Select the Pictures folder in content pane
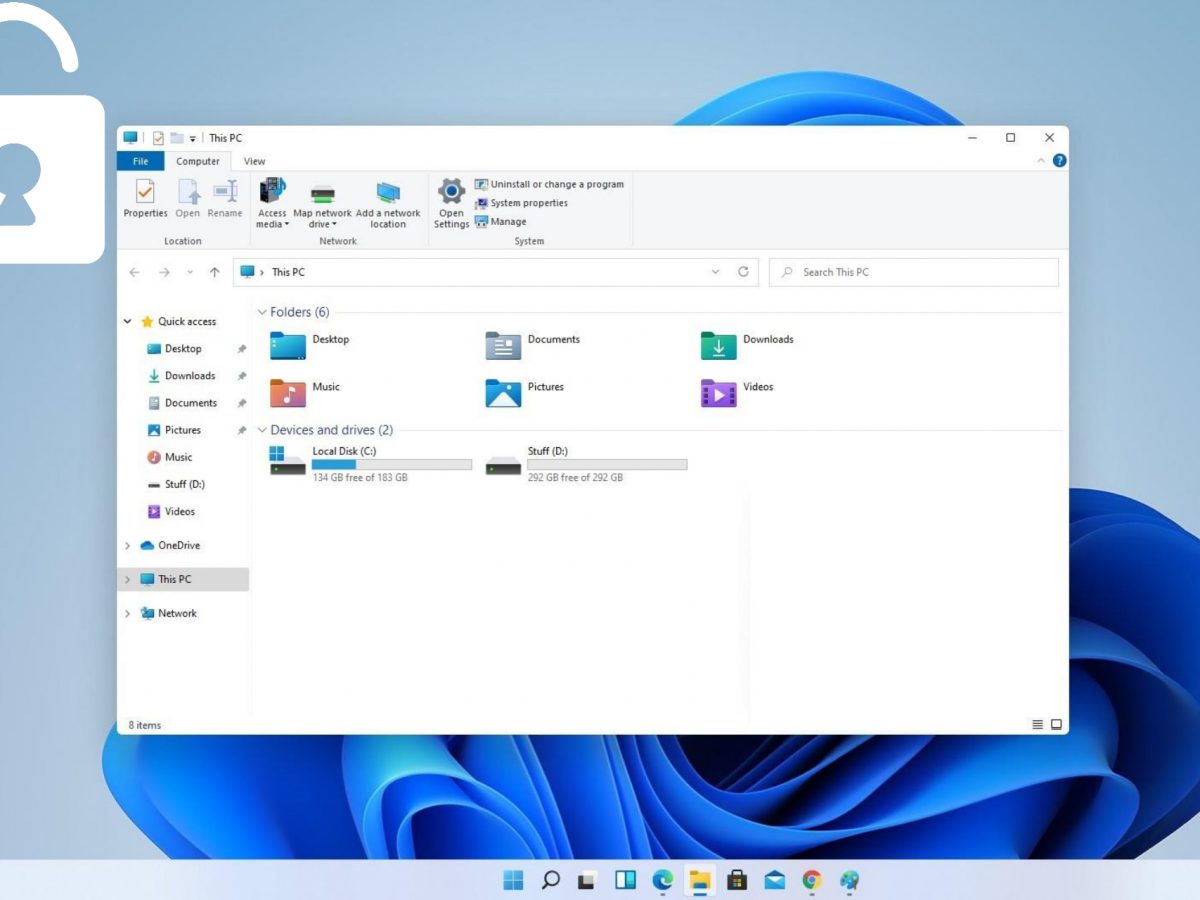The width and height of the screenshot is (1200, 900). 525,393
